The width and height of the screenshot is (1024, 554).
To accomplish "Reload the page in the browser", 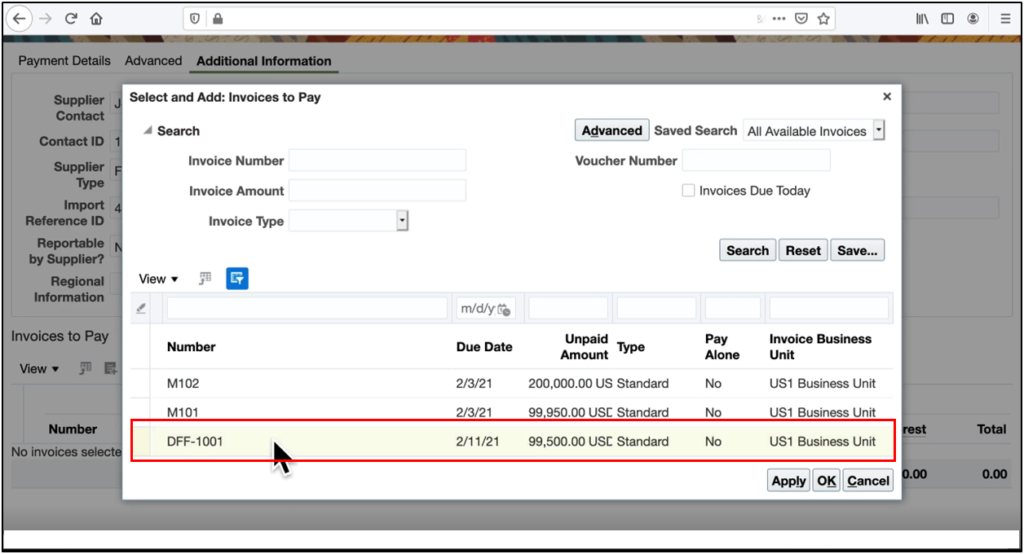I will click(71, 18).
